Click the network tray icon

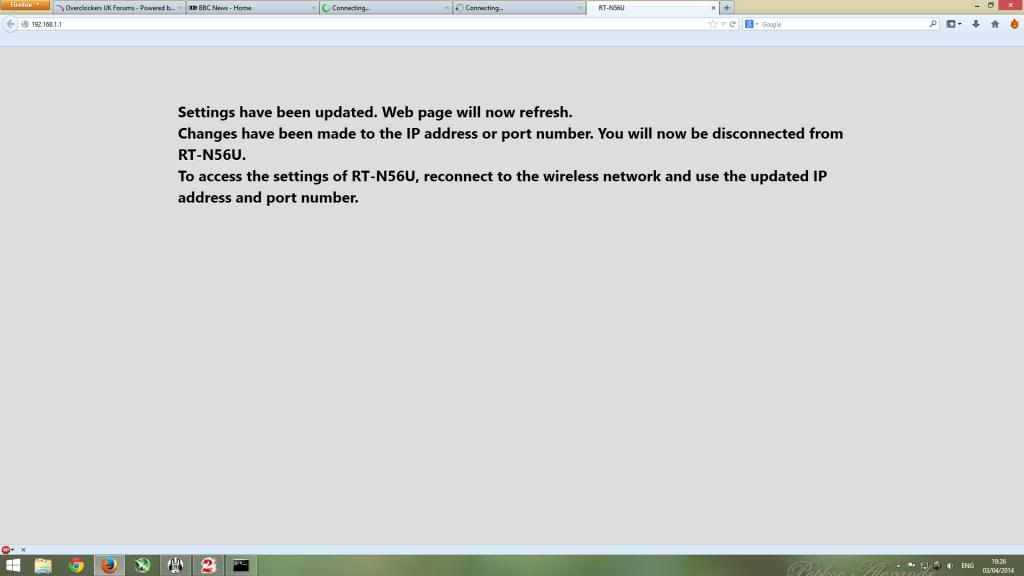[923, 566]
